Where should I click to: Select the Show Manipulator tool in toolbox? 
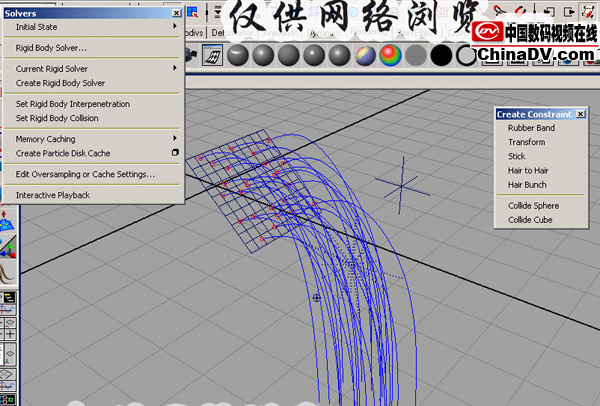8,247
